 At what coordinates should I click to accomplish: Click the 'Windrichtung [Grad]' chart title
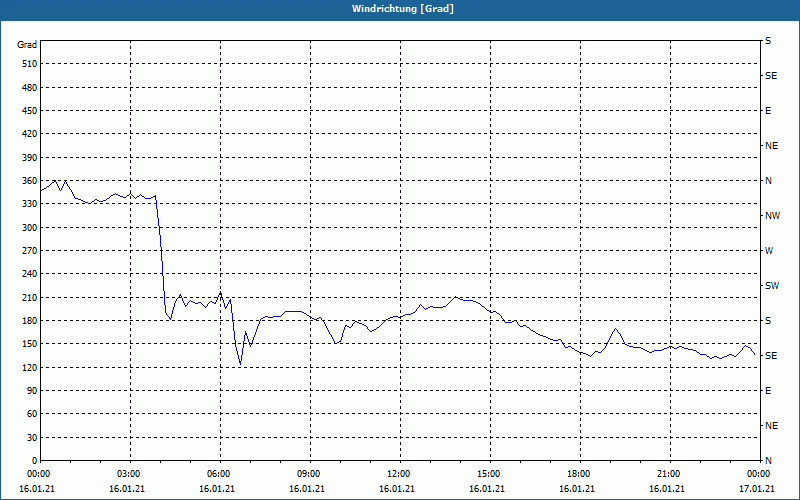pyautogui.click(x=403, y=9)
